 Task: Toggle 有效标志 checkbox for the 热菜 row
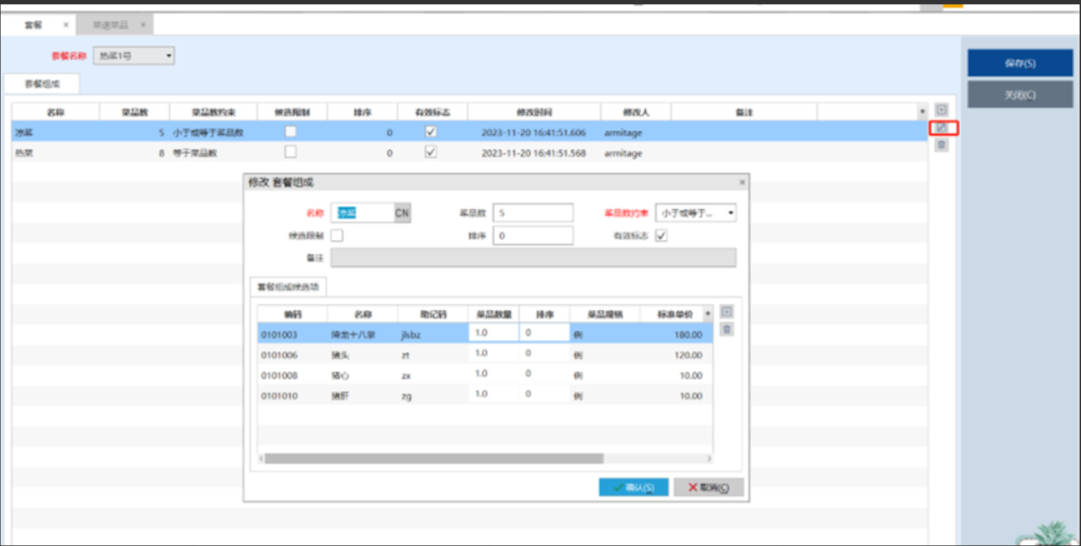pyautogui.click(x=430, y=153)
